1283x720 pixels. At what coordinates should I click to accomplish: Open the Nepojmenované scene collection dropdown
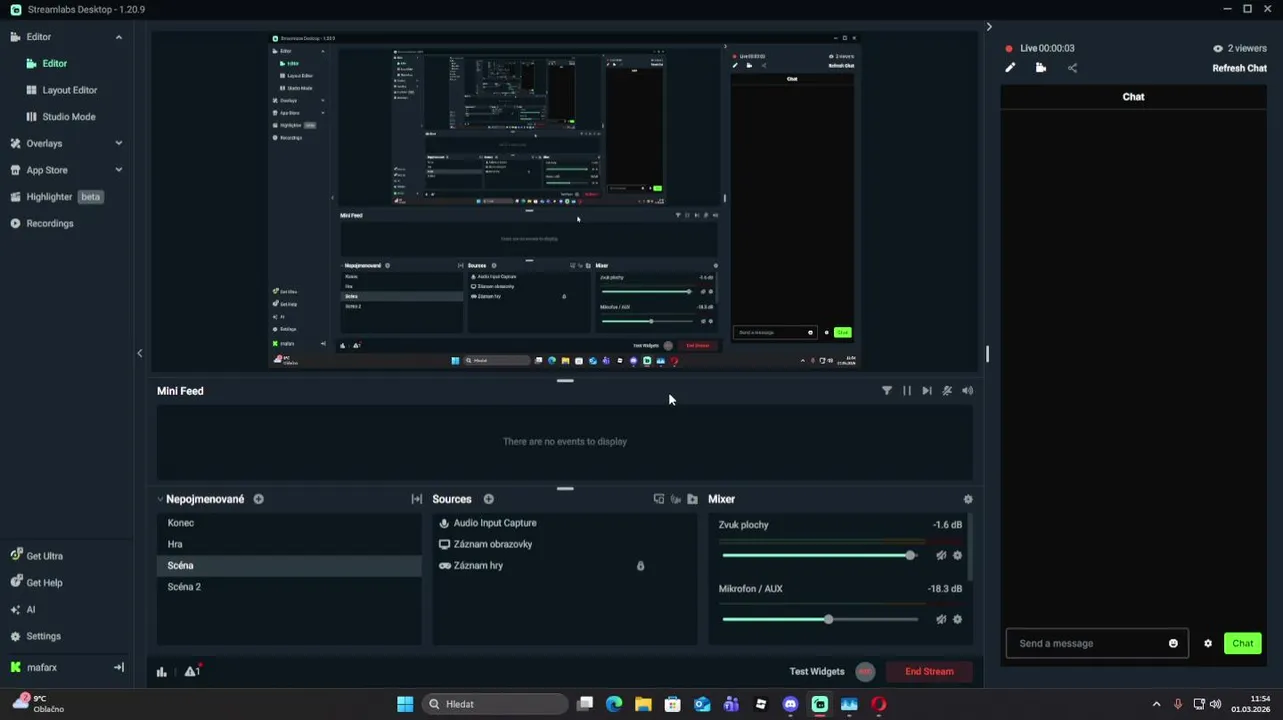(200, 499)
